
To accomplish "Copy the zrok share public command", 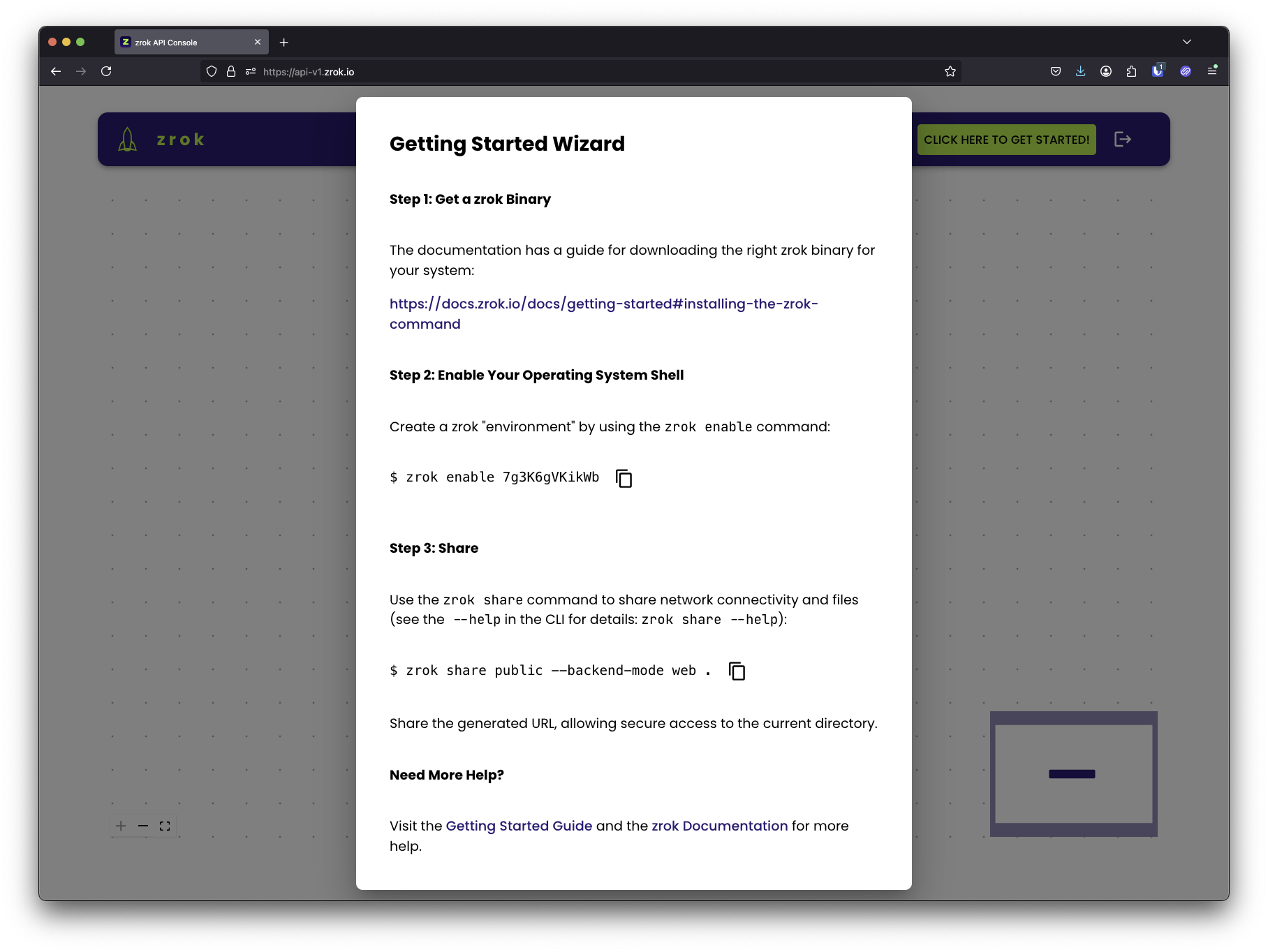I will pyautogui.click(x=737, y=671).
